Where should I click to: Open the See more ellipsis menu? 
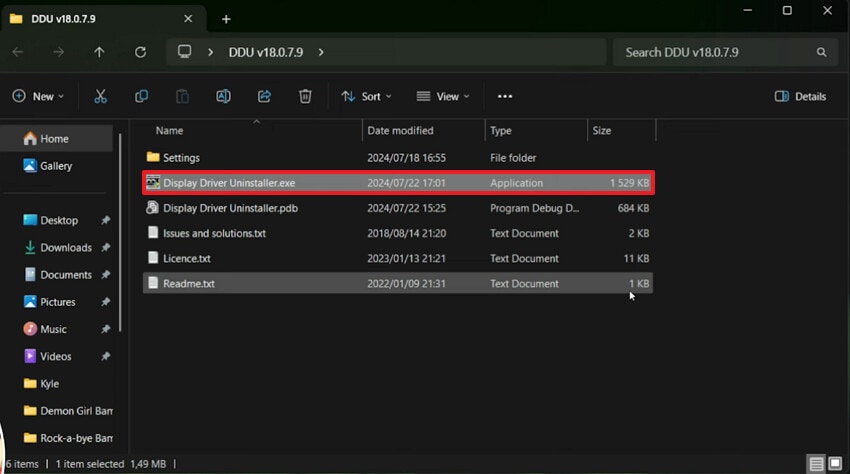505,97
